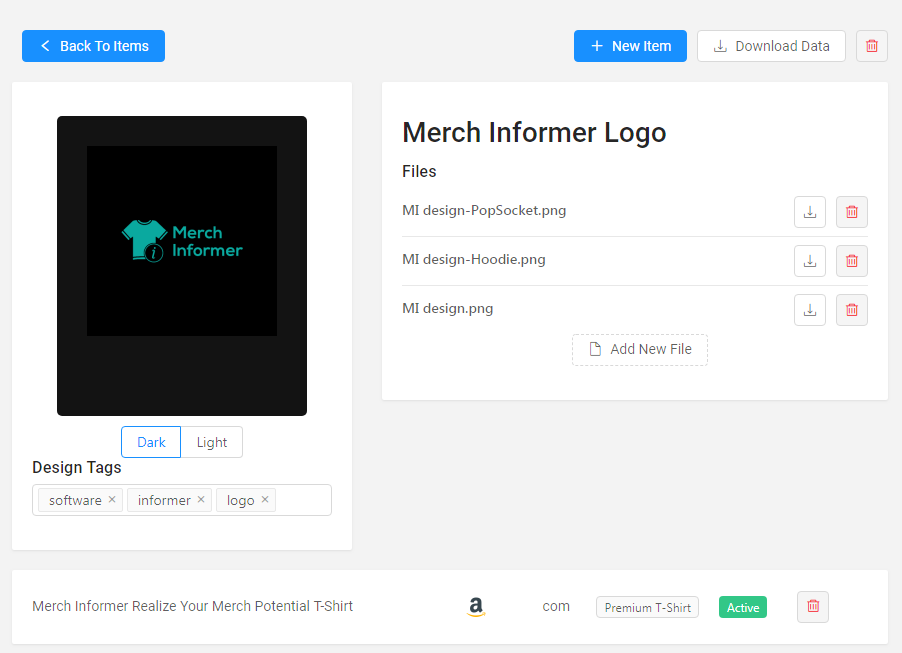This screenshot has width=902, height=653.
Task: Delete MI design-PopSocket.png file
Action: pos(852,212)
